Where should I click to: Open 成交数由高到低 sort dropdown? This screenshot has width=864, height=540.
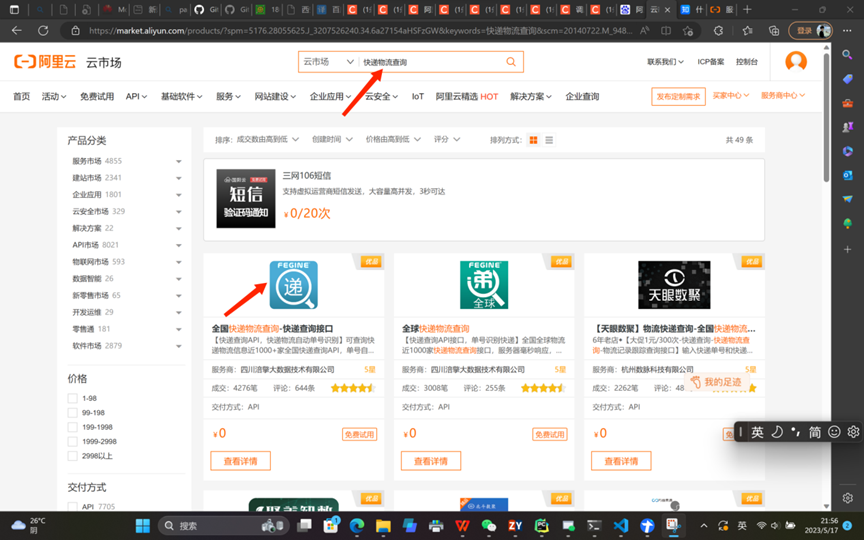coord(267,139)
